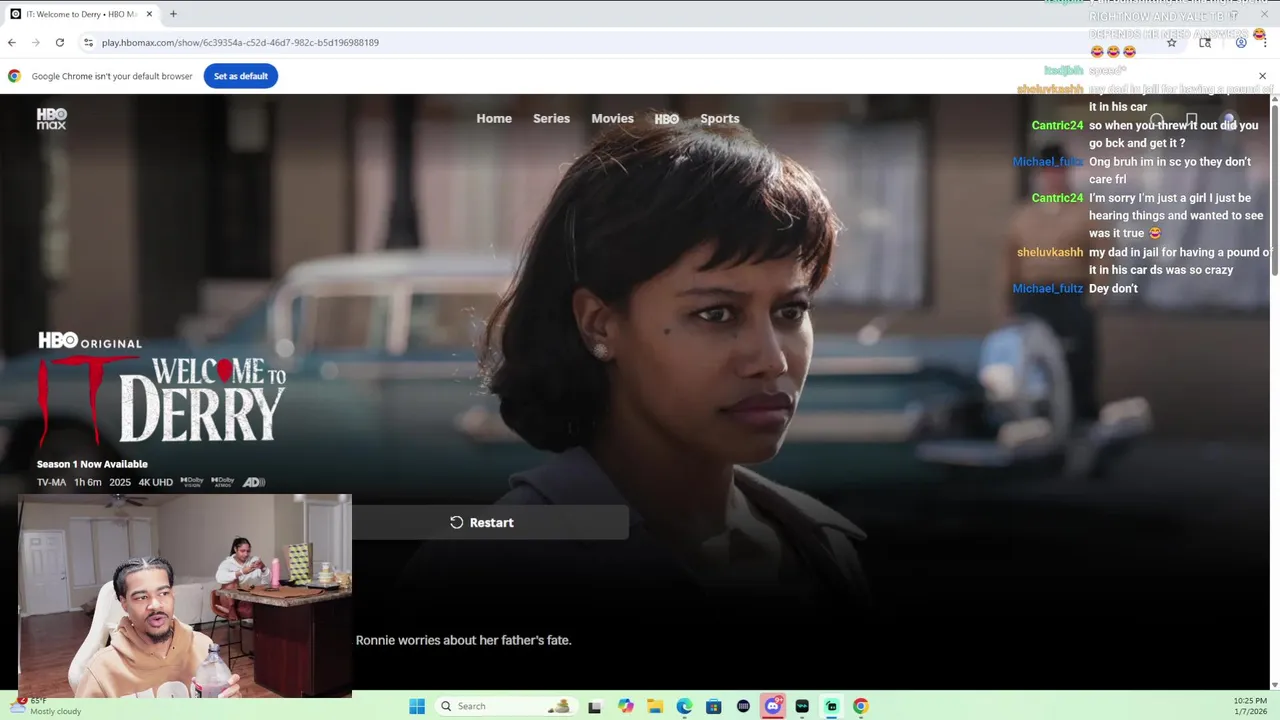This screenshot has height=720, width=1280.
Task: Click the streamer webcam overlay
Action: pos(185,596)
